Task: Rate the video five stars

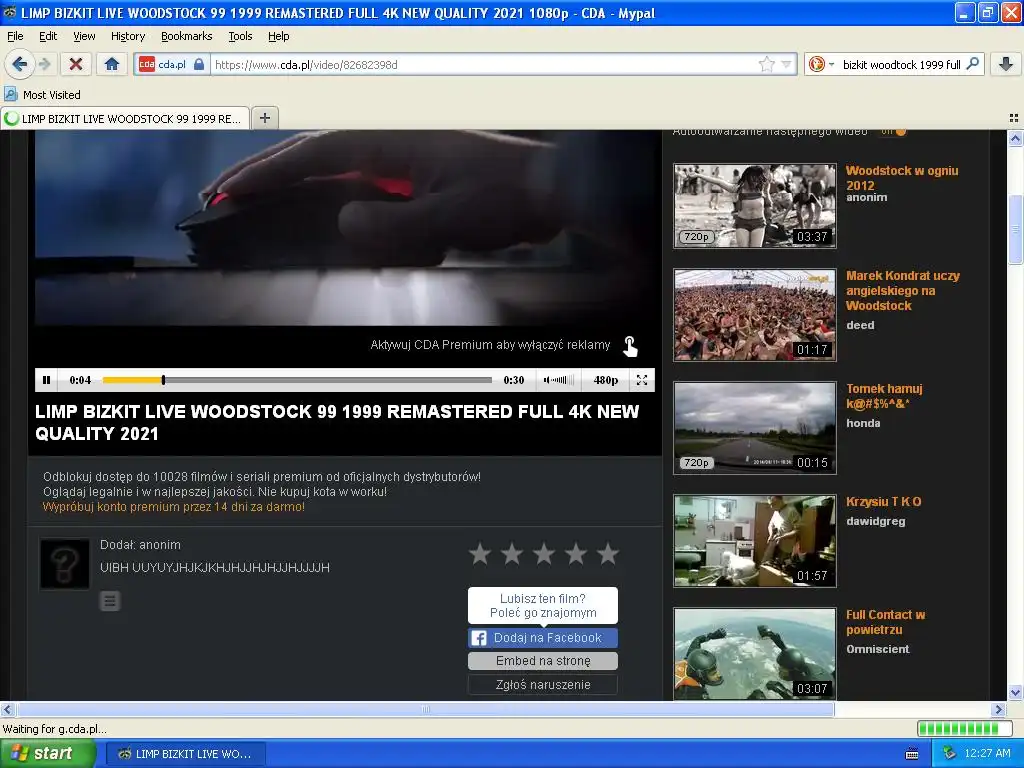Action: pyautogui.click(x=608, y=554)
